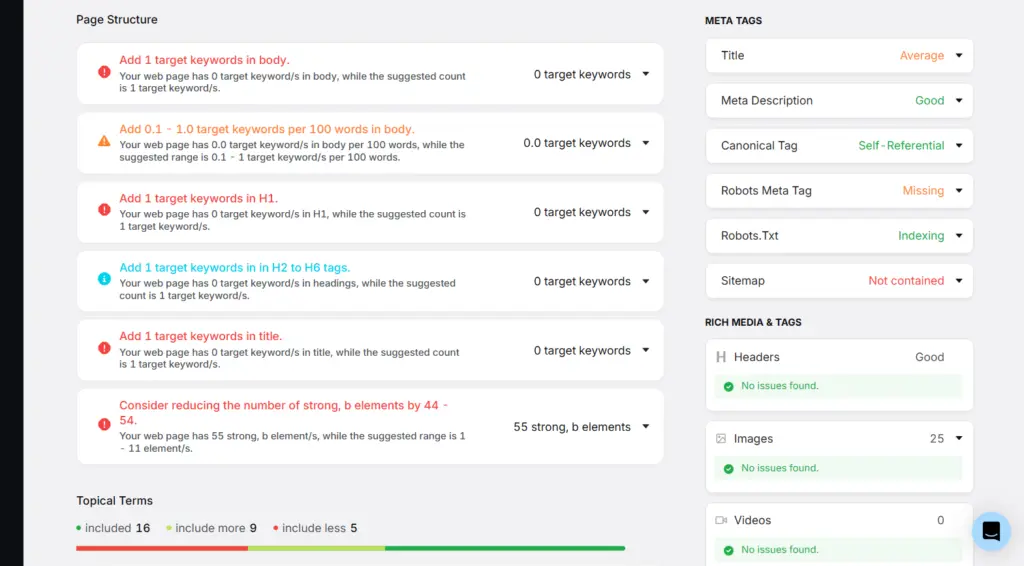Click 'Consider reducing the number of strong, b elements' heading
The width and height of the screenshot is (1024, 566).
pos(283,413)
